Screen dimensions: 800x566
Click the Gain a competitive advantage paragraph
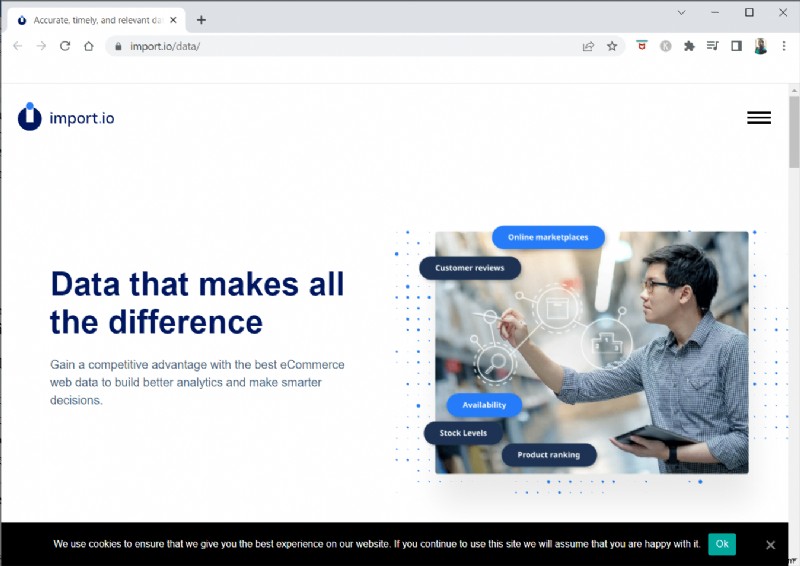tap(197, 382)
